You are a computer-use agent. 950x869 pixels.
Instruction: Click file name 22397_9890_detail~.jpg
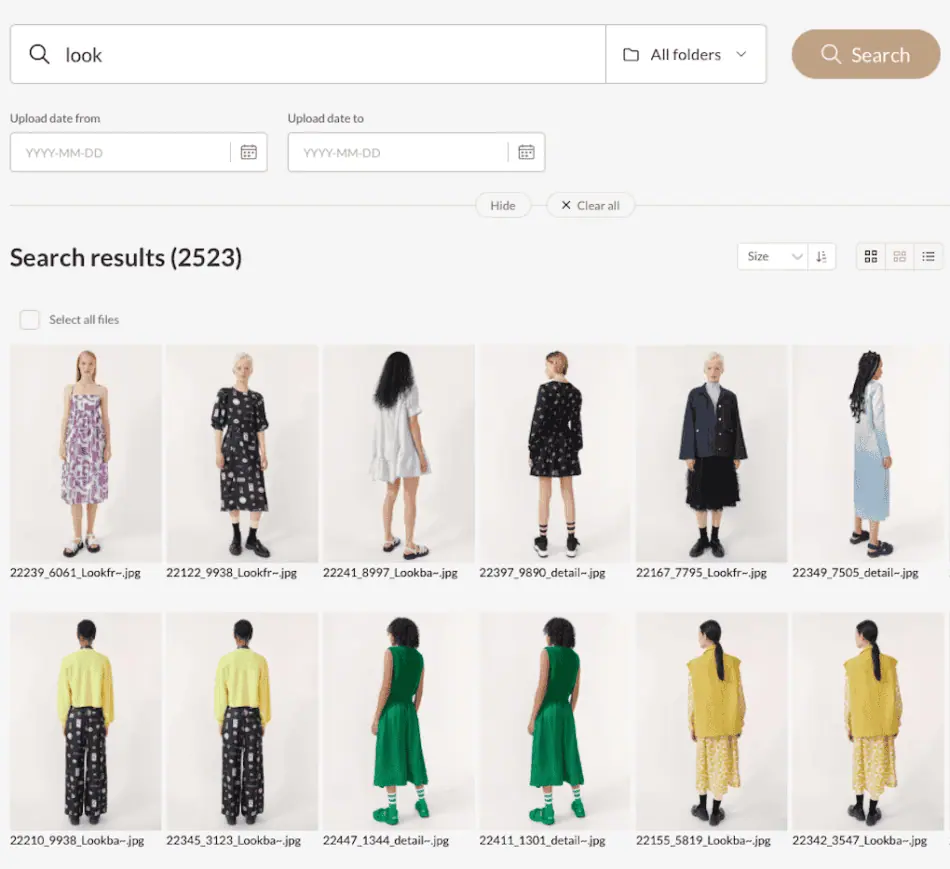coord(542,573)
